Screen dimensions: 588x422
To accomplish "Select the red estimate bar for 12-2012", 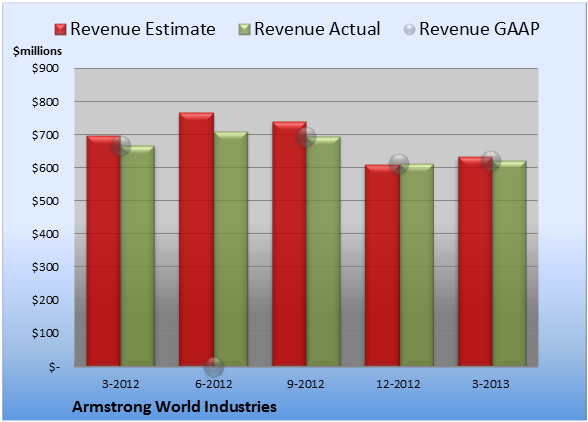I will click(x=382, y=265).
